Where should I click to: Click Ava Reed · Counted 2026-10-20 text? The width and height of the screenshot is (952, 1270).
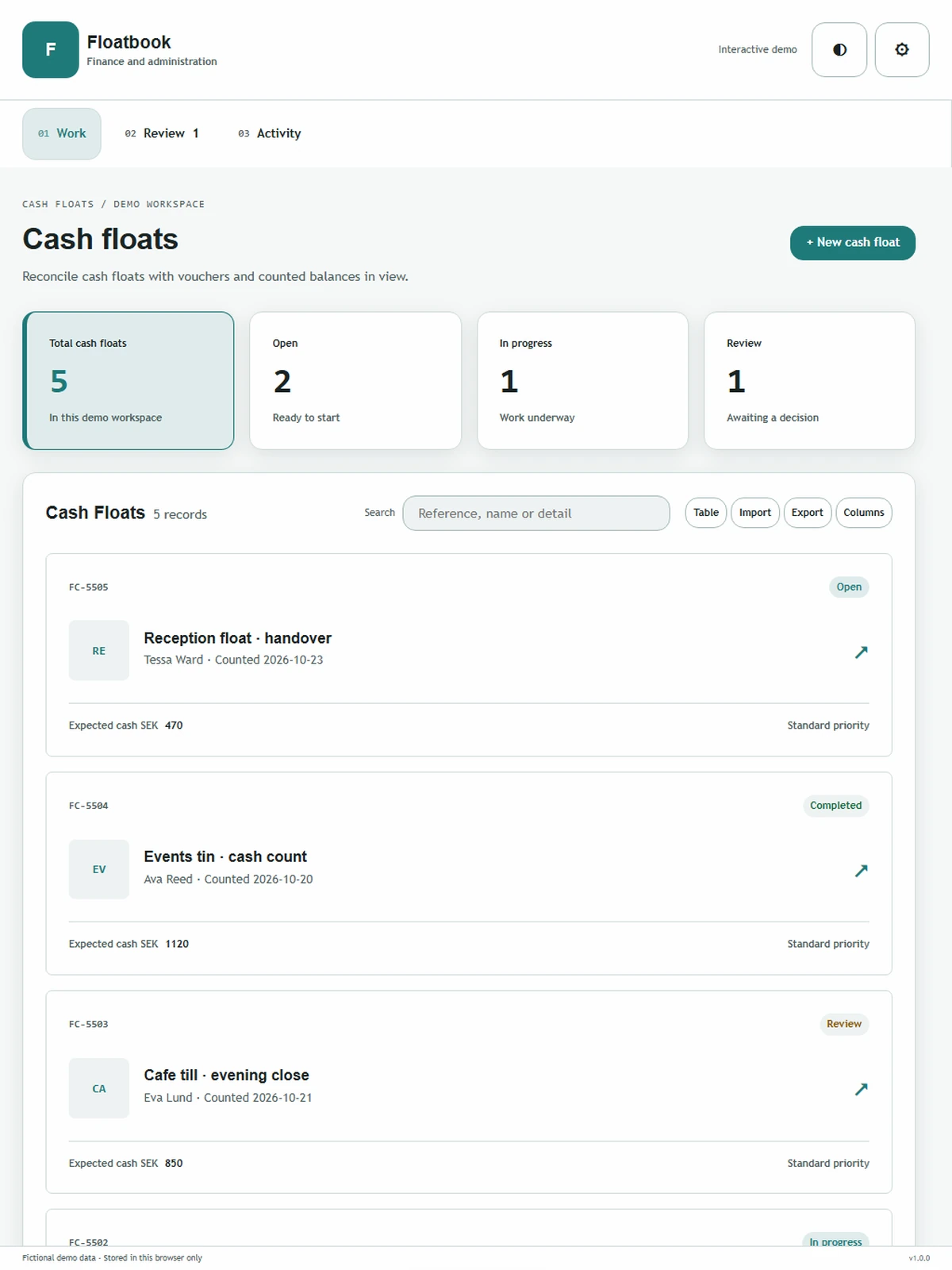pos(228,879)
